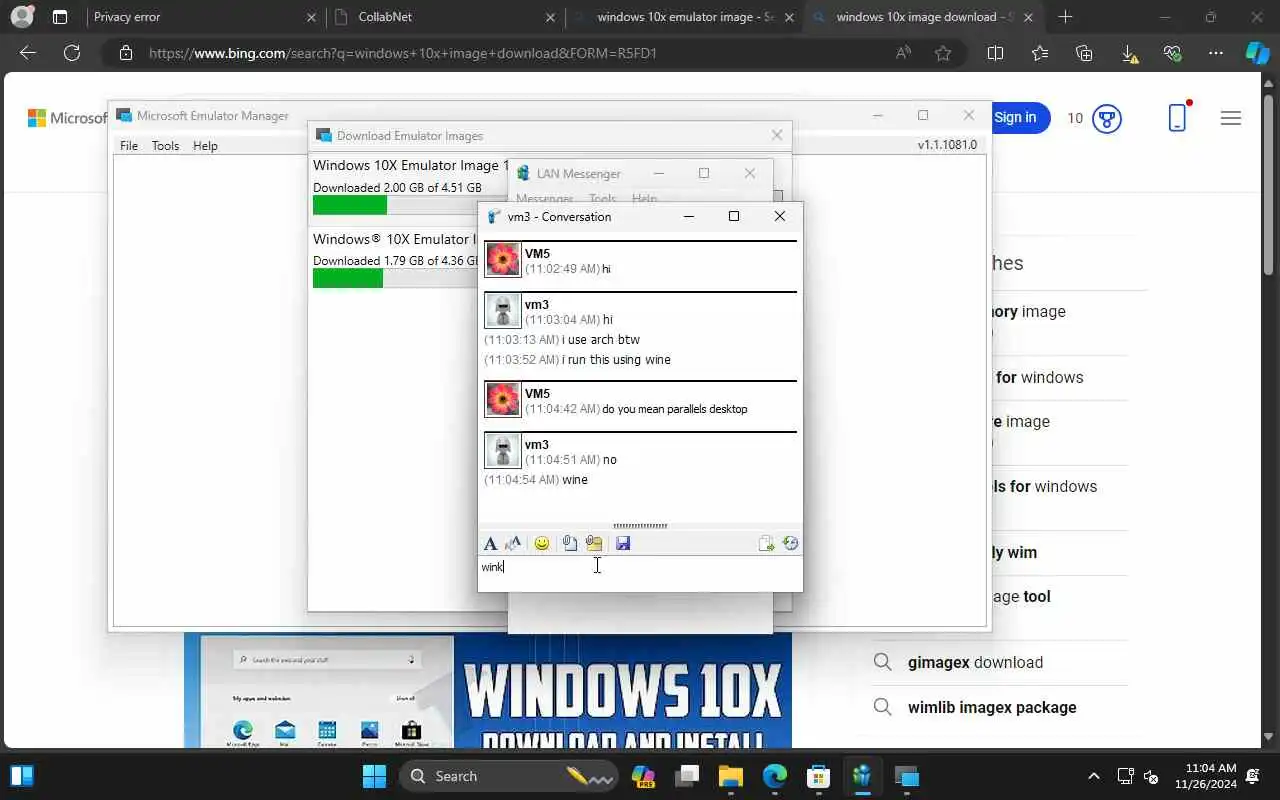The image size is (1280, 800).
Task: Open Widgets button on the taskbar
Action: click(21, 776)
